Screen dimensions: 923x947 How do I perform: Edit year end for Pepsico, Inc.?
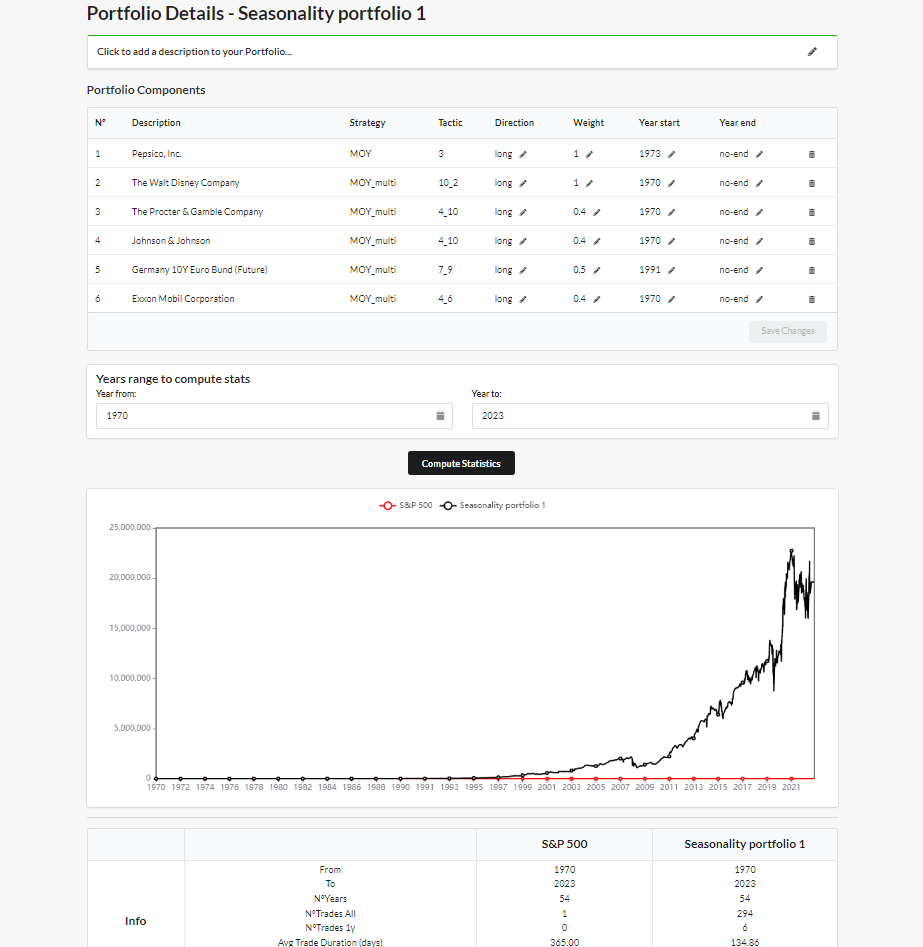coord(760,155)
